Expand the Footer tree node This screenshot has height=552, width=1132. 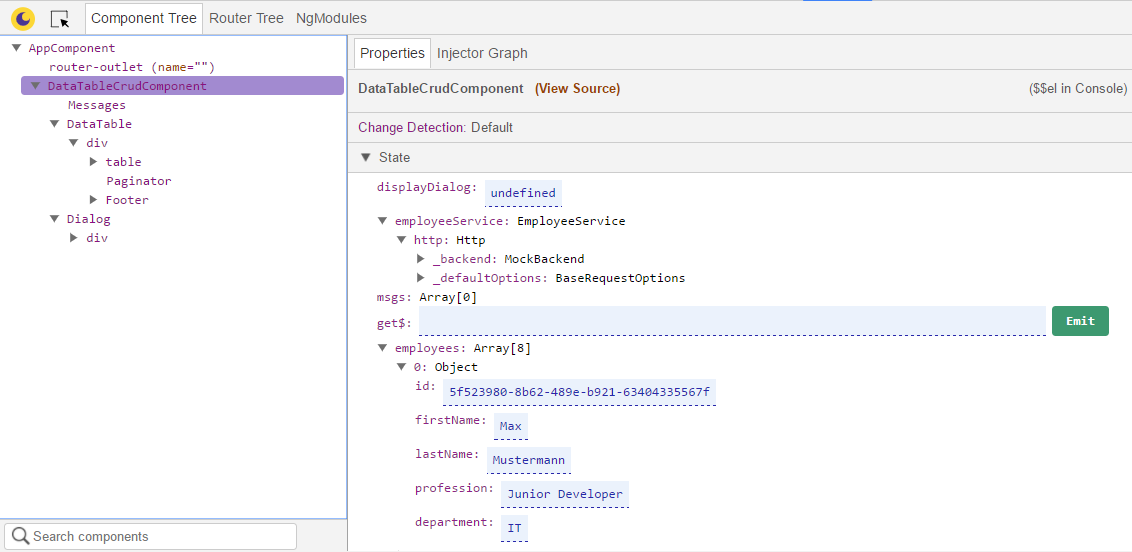tap(93, 200)
